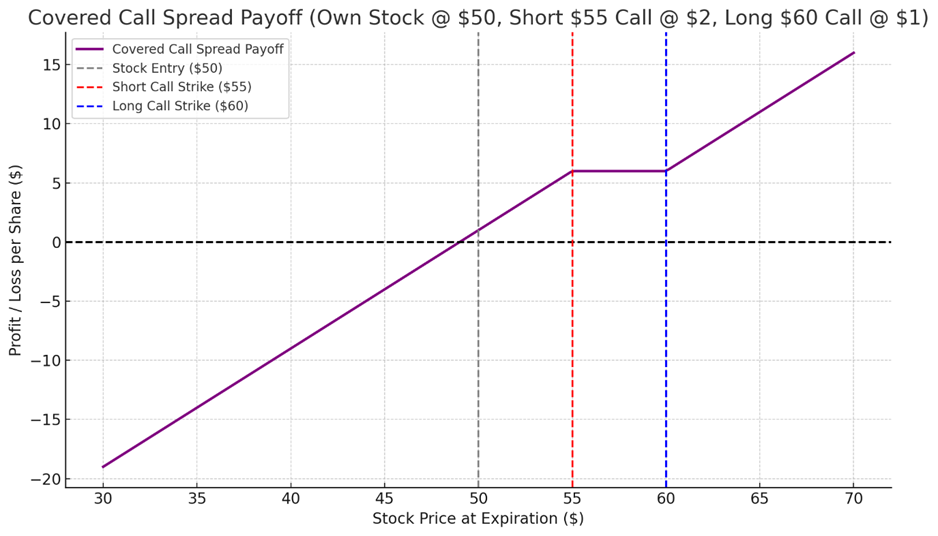Click the red dashed swatch in the legend
Viewport: 938px width, 536px height.
coord(90,87)
